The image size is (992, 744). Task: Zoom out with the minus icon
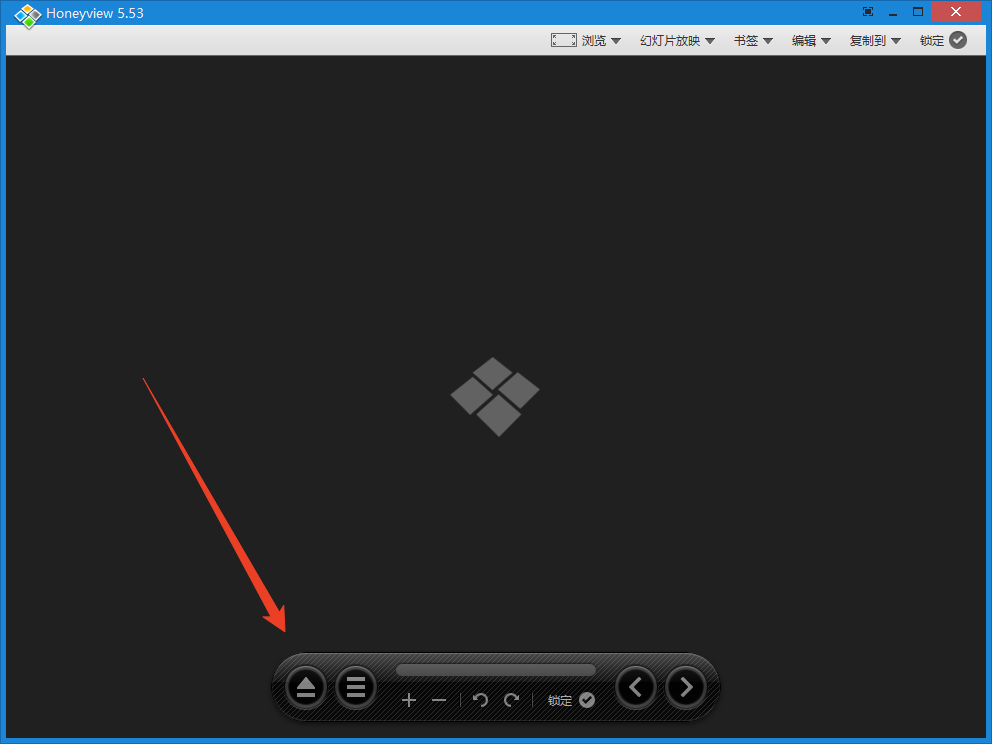coord(439,700)
